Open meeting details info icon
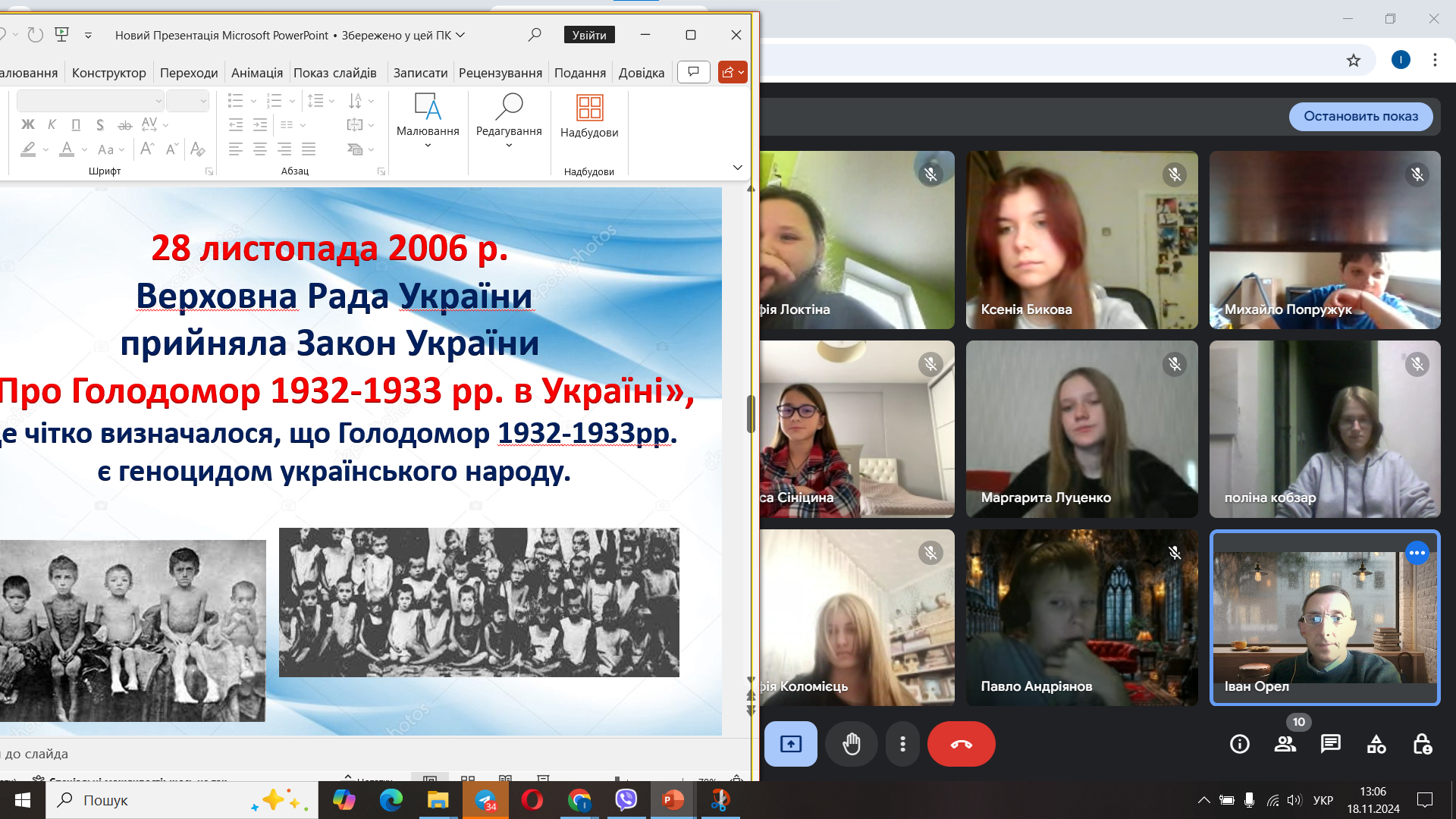This screenshot has height=819, width=1456. (1239, 744)
